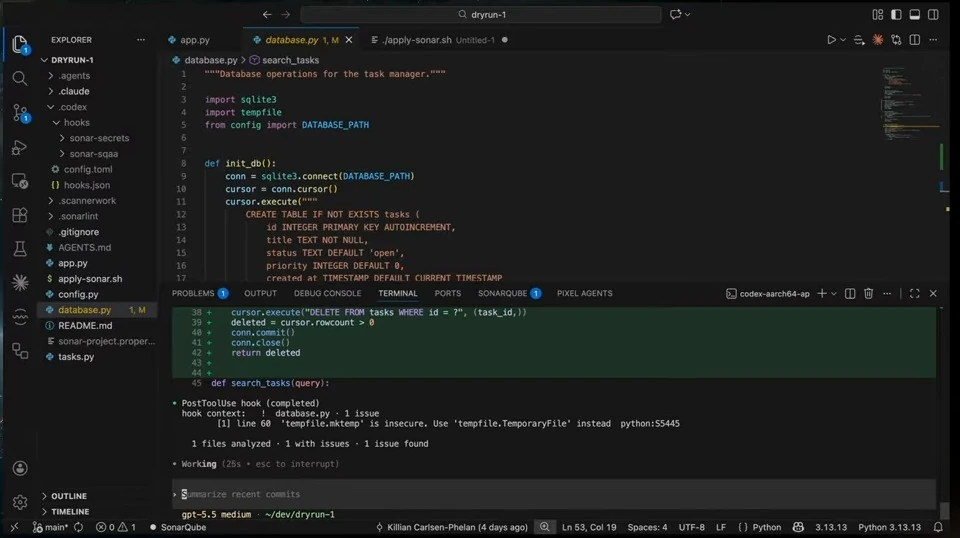
Task: Click the editor minimap
Action: pos(910,104)
